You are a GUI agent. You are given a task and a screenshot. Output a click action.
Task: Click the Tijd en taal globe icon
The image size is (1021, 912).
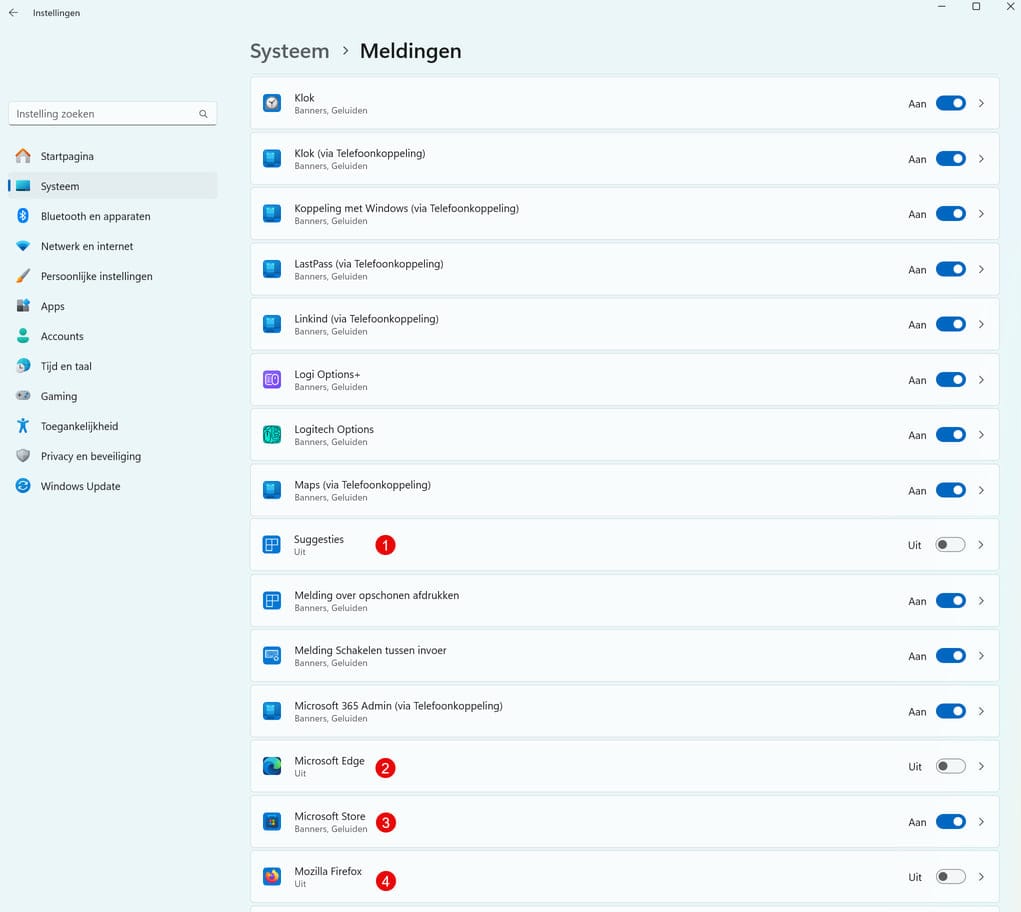coord(23,366)
